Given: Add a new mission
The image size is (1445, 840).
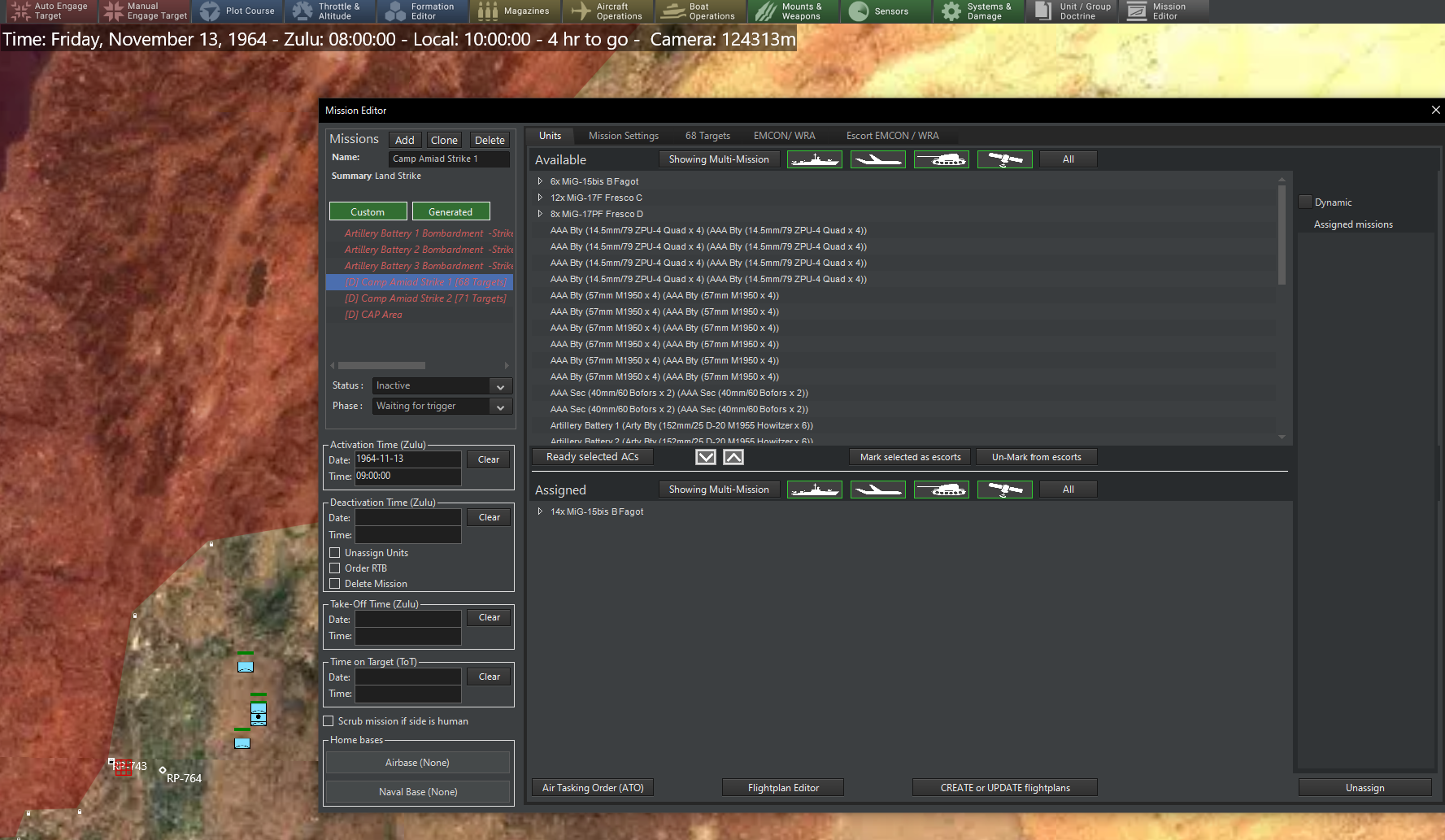Looking at the screenshot, I should tap(405, 140).
